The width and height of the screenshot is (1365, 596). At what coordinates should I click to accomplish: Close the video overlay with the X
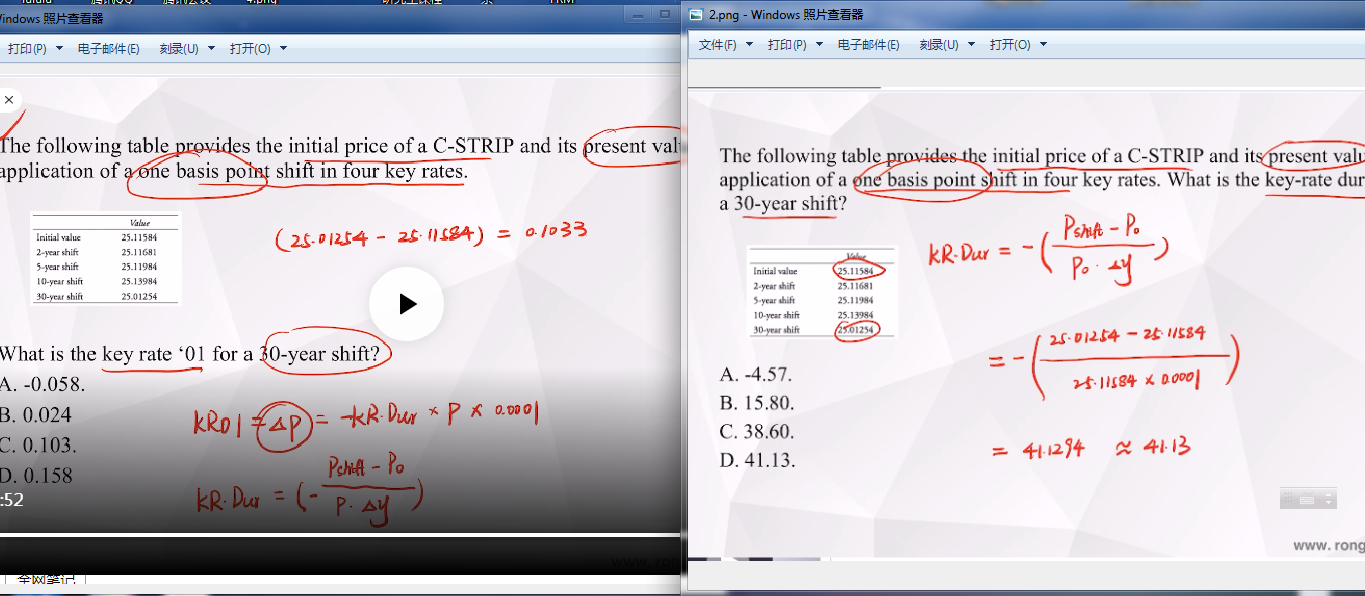tap(9, 100)
